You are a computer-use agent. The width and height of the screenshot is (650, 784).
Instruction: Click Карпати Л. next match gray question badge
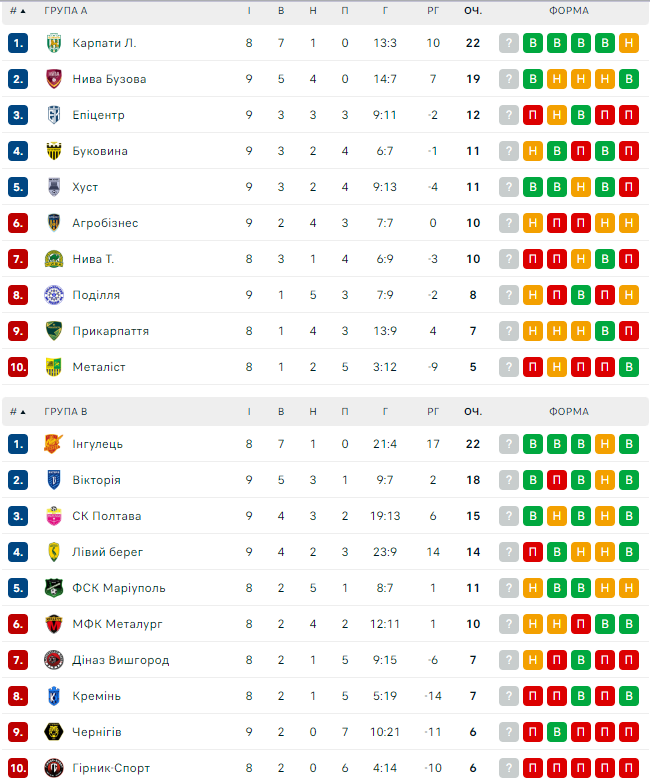509,43
